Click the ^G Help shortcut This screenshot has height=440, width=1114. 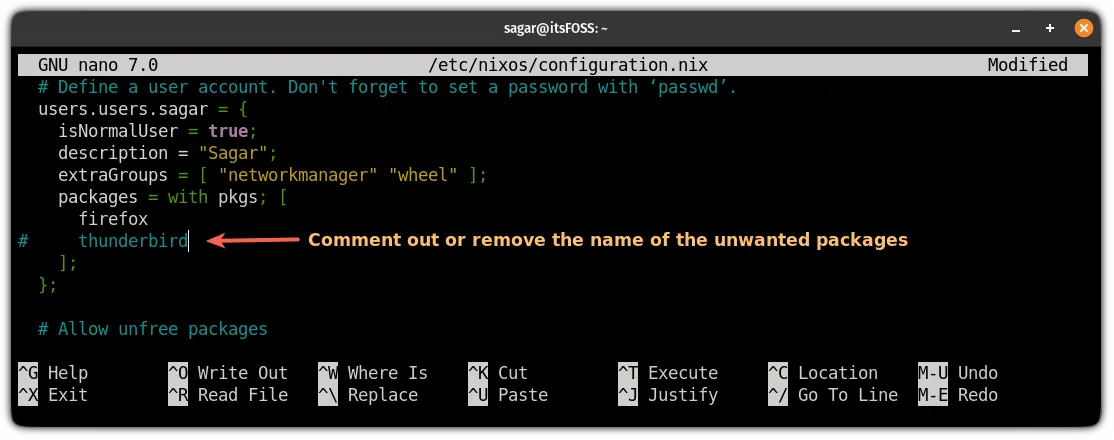tap(54, 373)
